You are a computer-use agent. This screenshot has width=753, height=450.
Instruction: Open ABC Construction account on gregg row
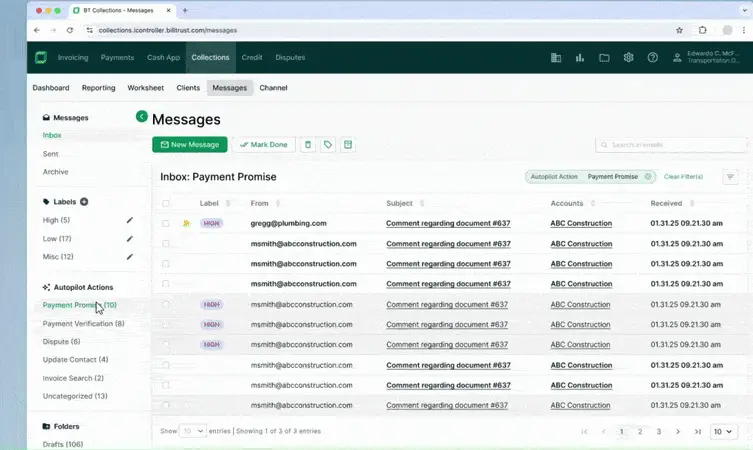click(x=581, y=223)
